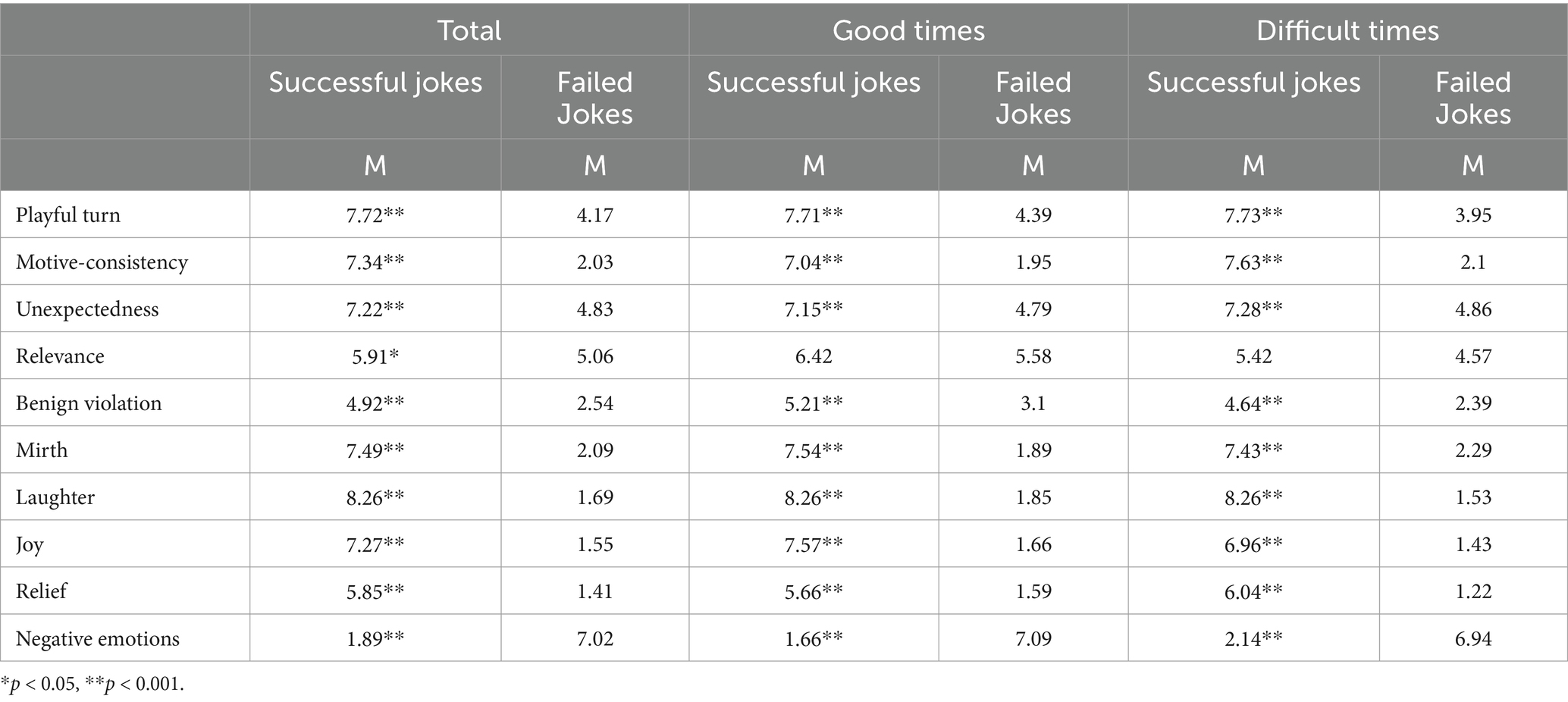
Task: Select the Relief row label
Action: click(41, 591)
